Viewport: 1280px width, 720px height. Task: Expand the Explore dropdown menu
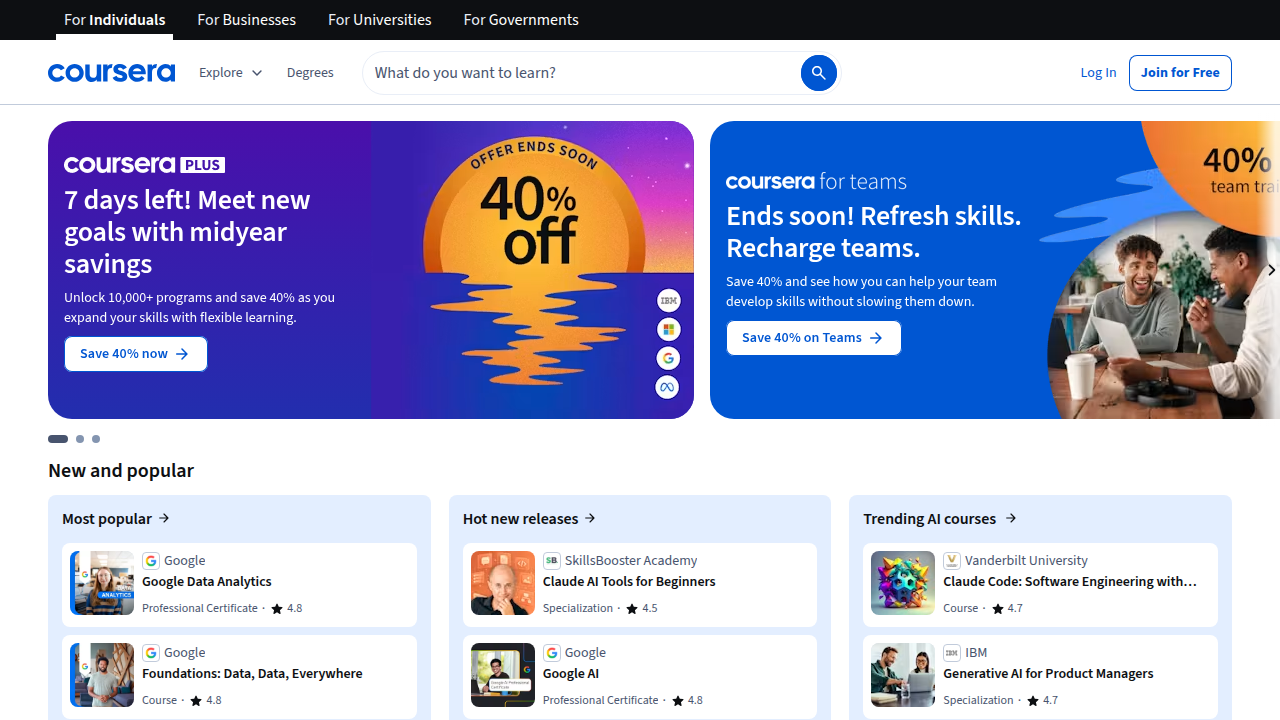coord(230,73)
